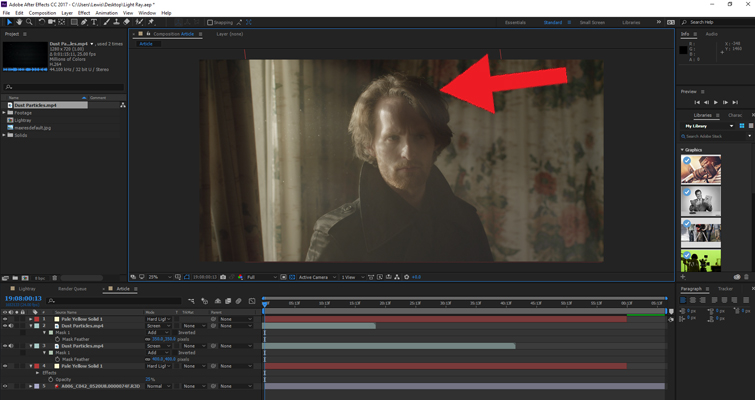Image resolution: width=755 pixels, height=400 pixels.
Task: Enable the Snapping checkbox
Action: coord(210,22)
